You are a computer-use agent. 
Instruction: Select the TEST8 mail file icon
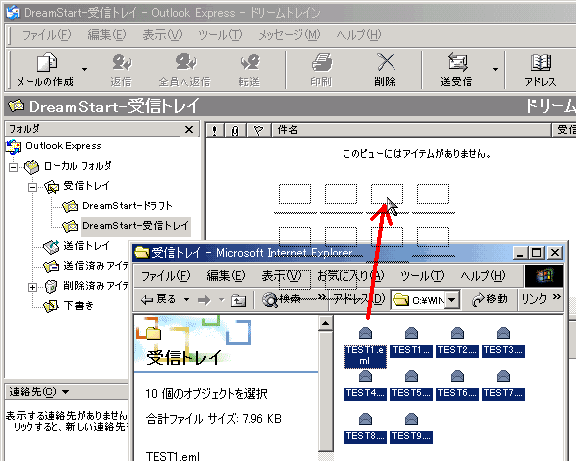point(365,419)
